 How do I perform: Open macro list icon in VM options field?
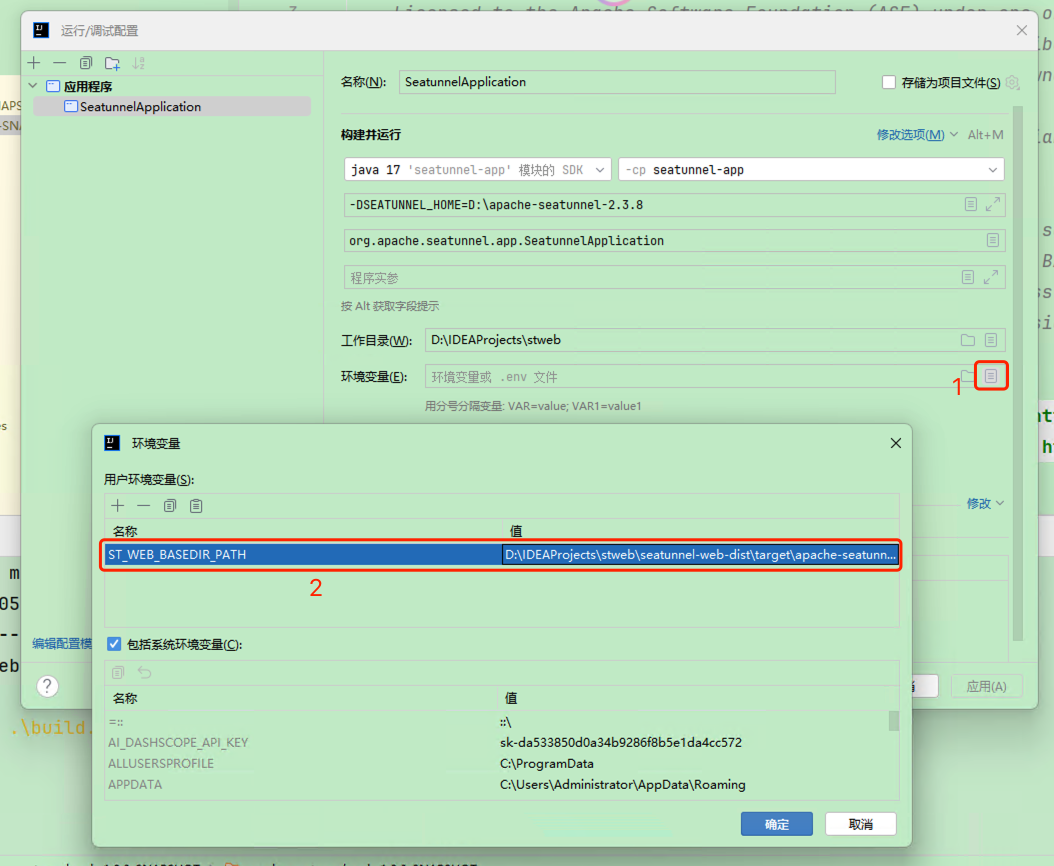(x=971, y=204)
